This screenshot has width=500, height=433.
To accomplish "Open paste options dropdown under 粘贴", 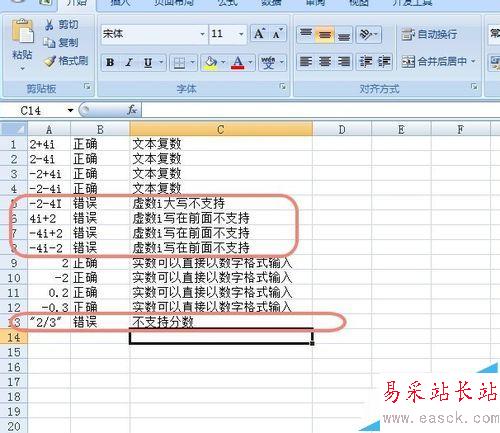I will [x=22, y=68].
